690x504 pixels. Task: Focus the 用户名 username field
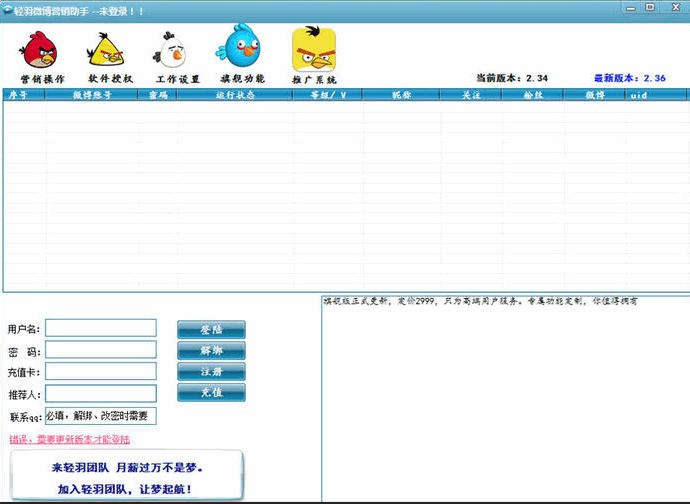[x=101, y=328]
